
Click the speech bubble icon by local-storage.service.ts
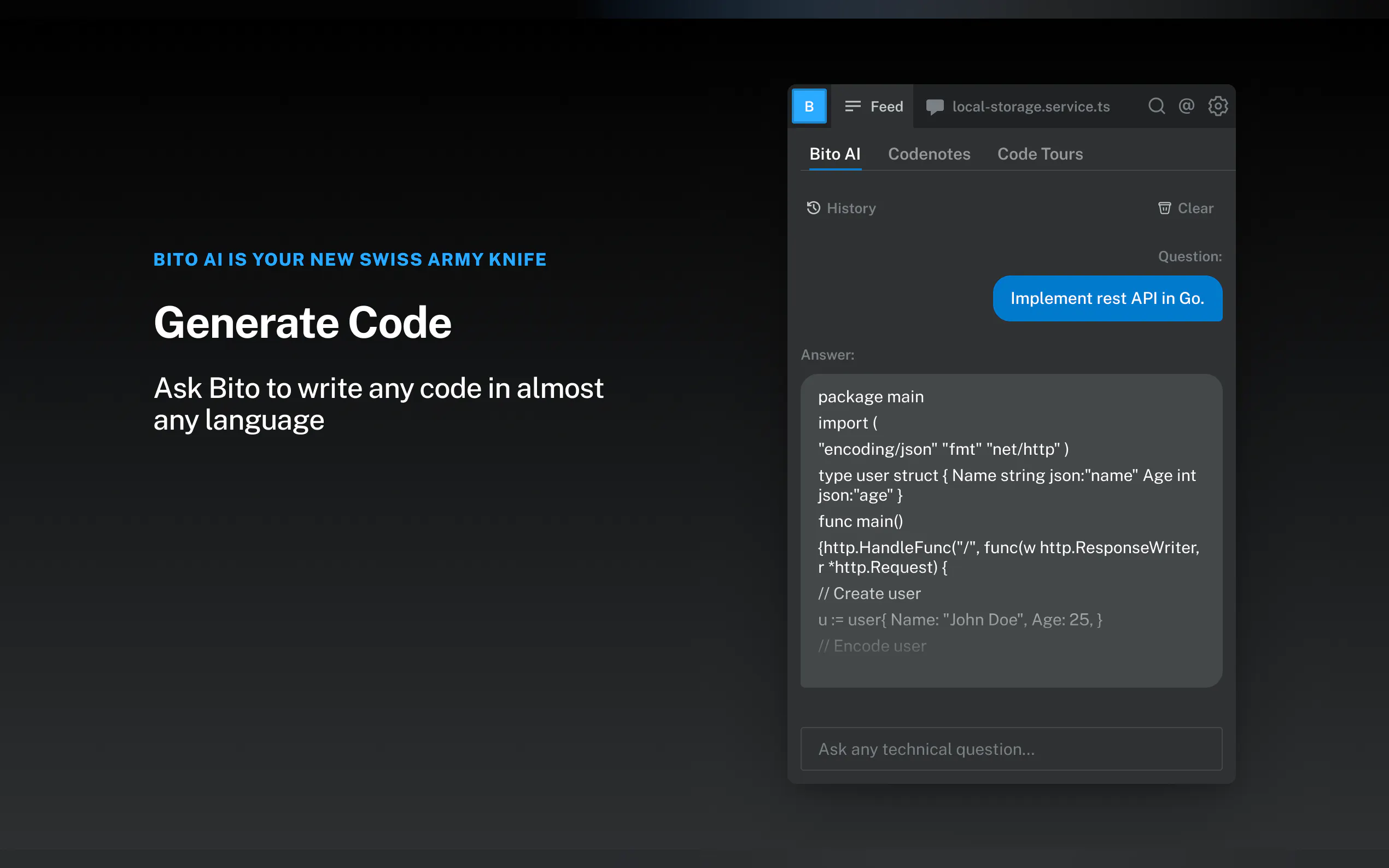point(934,107)
